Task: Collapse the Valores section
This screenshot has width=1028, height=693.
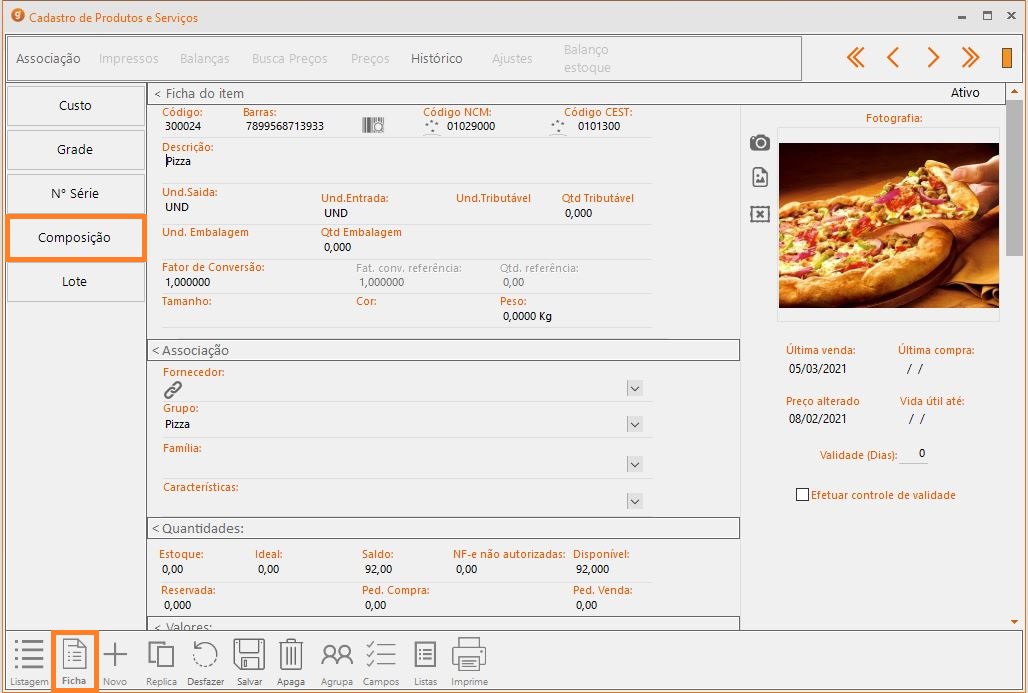Action: [x=157, y=626]
